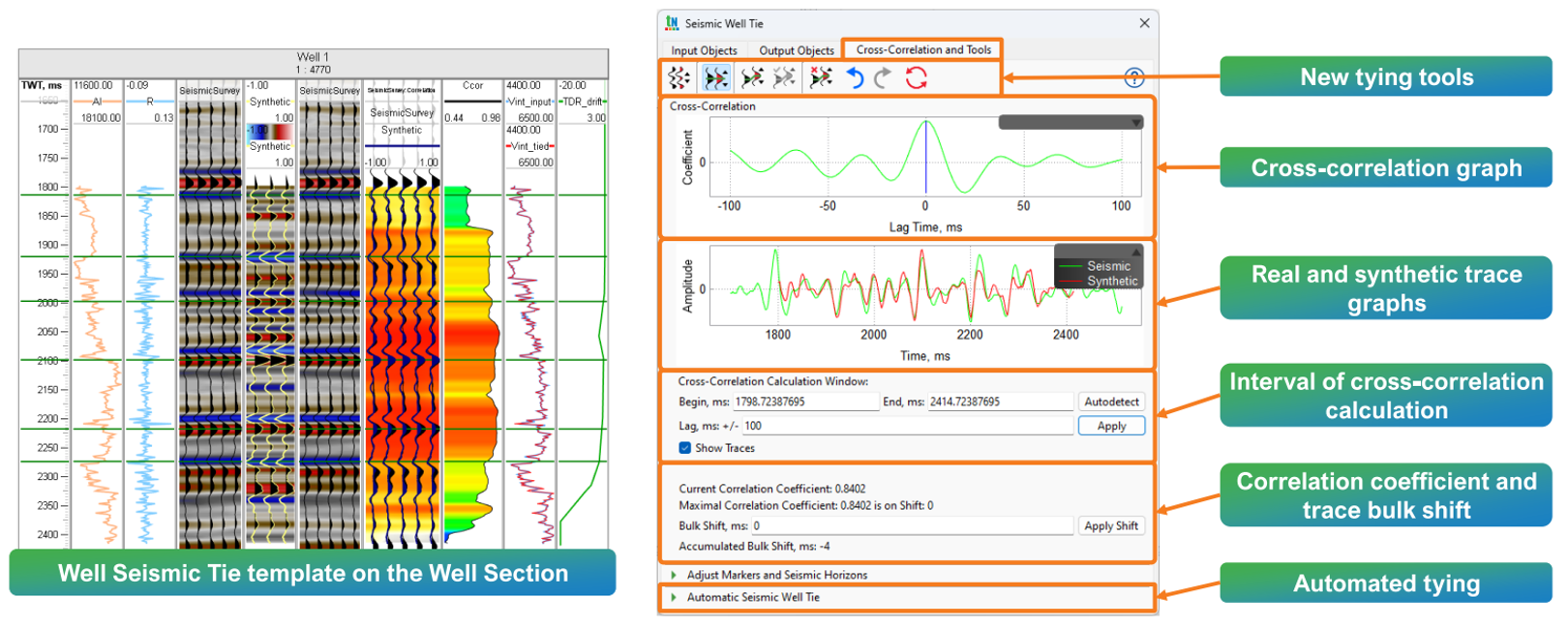The height and width of the screenshot is (627, 1568).
Task: Select the Cross-Correlation and Tools tab
Action: [922, 49]
